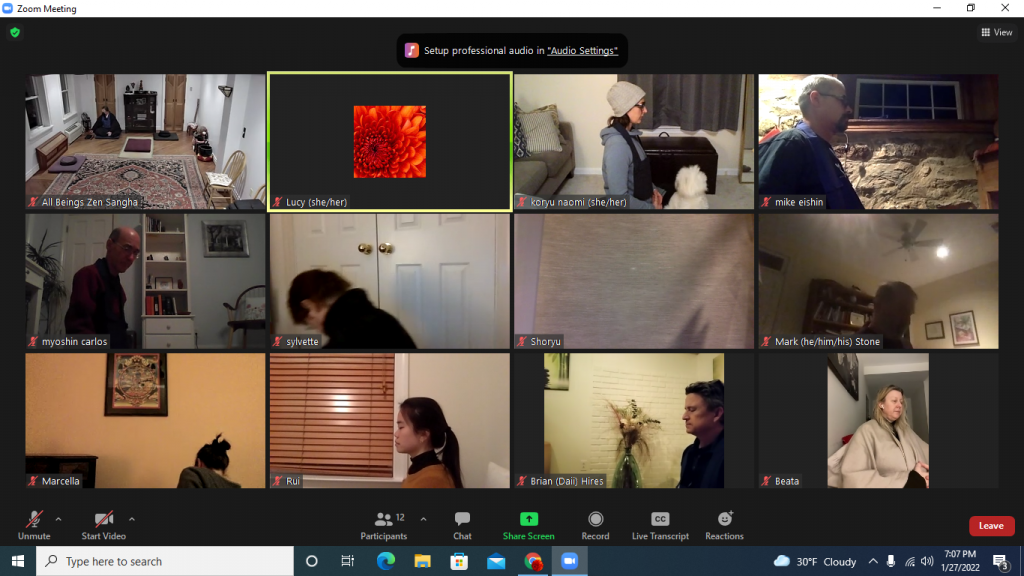Open Mail app from taskbar

tap(496, 561)
